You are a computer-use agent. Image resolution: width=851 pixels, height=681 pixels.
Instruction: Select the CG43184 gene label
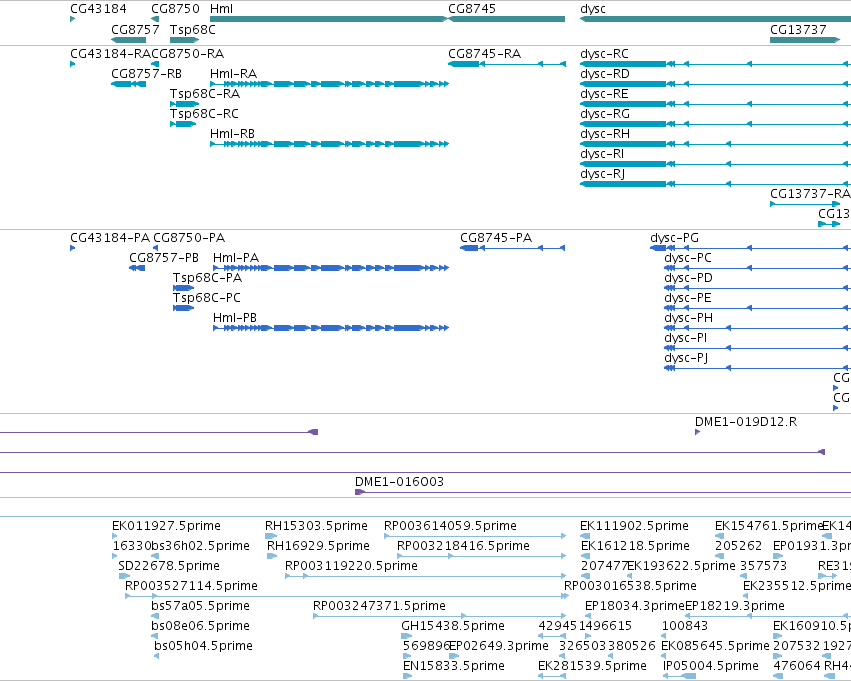click(x=98, y=9)
